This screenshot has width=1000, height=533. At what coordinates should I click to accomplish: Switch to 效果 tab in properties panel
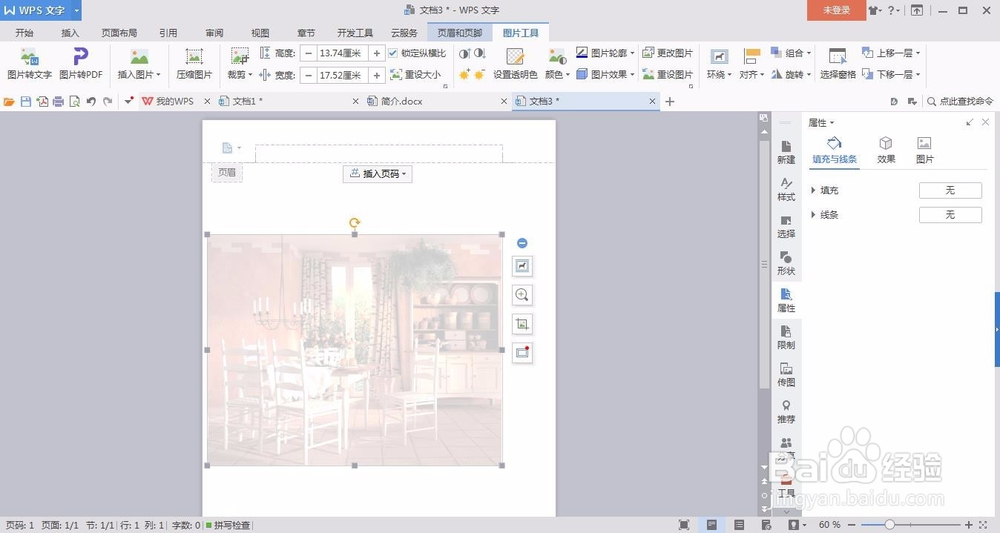(x=886, y=150)
